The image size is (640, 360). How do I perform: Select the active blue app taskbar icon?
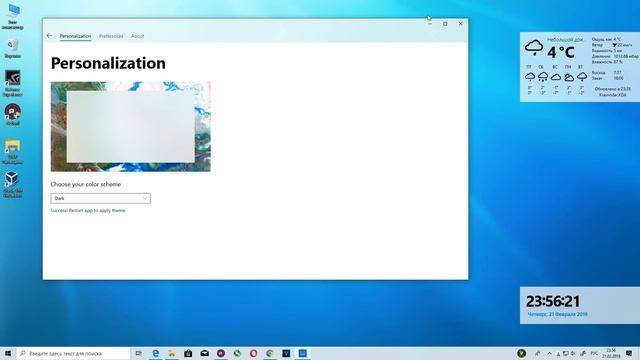click(x=302, y=353)
